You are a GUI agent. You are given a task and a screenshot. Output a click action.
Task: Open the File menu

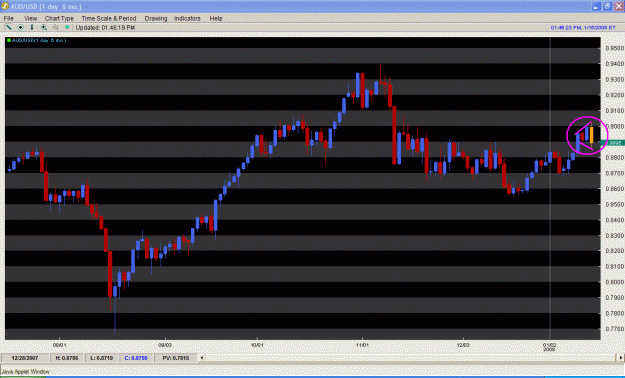pyautogui.click(x=8, y=18)
